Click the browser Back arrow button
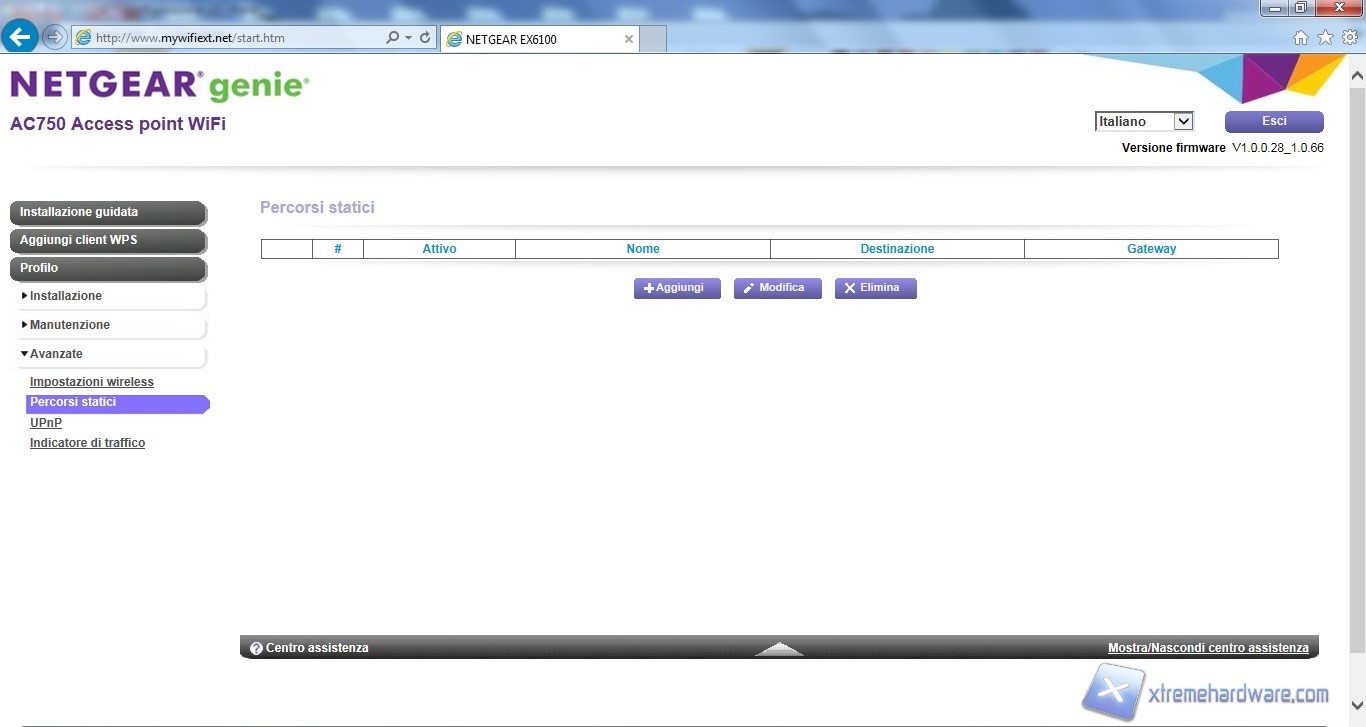 pyautogui.click(x=20, y=38)
